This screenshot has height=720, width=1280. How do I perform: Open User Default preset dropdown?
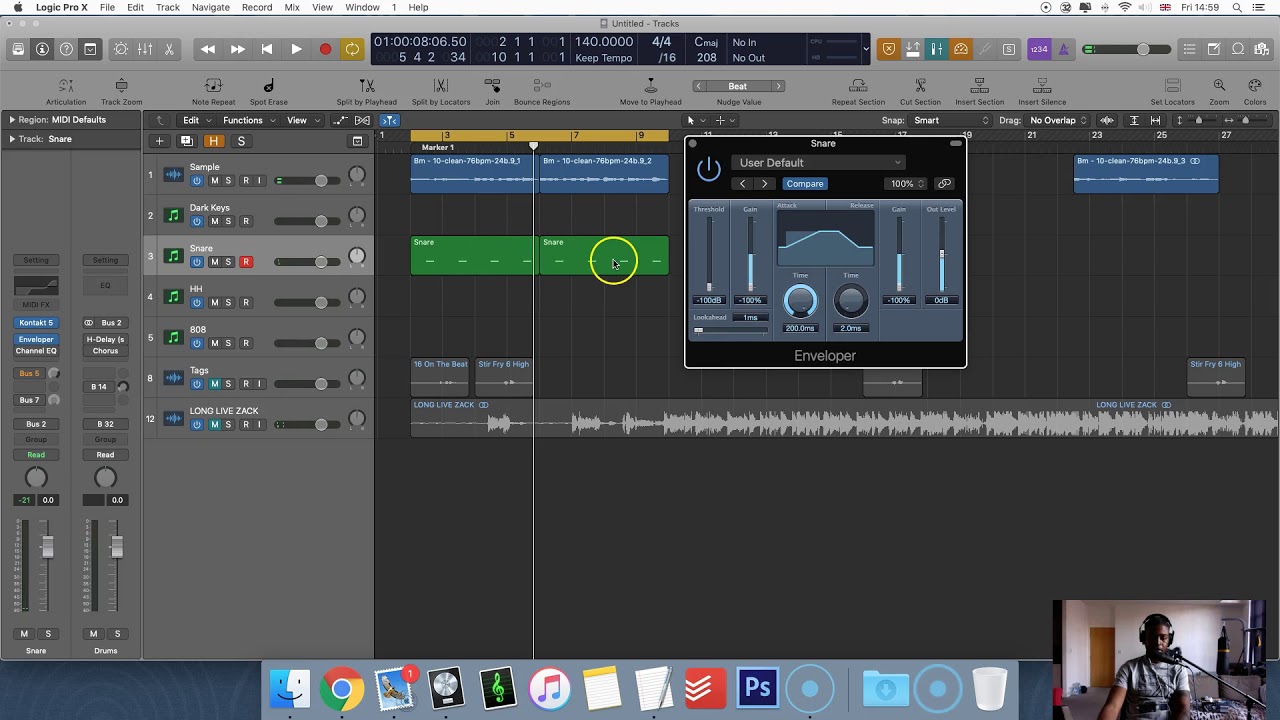coord(819,162)
